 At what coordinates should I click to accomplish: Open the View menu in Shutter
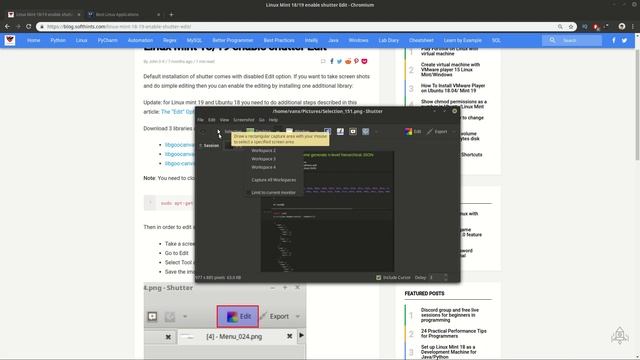(224, 120)
